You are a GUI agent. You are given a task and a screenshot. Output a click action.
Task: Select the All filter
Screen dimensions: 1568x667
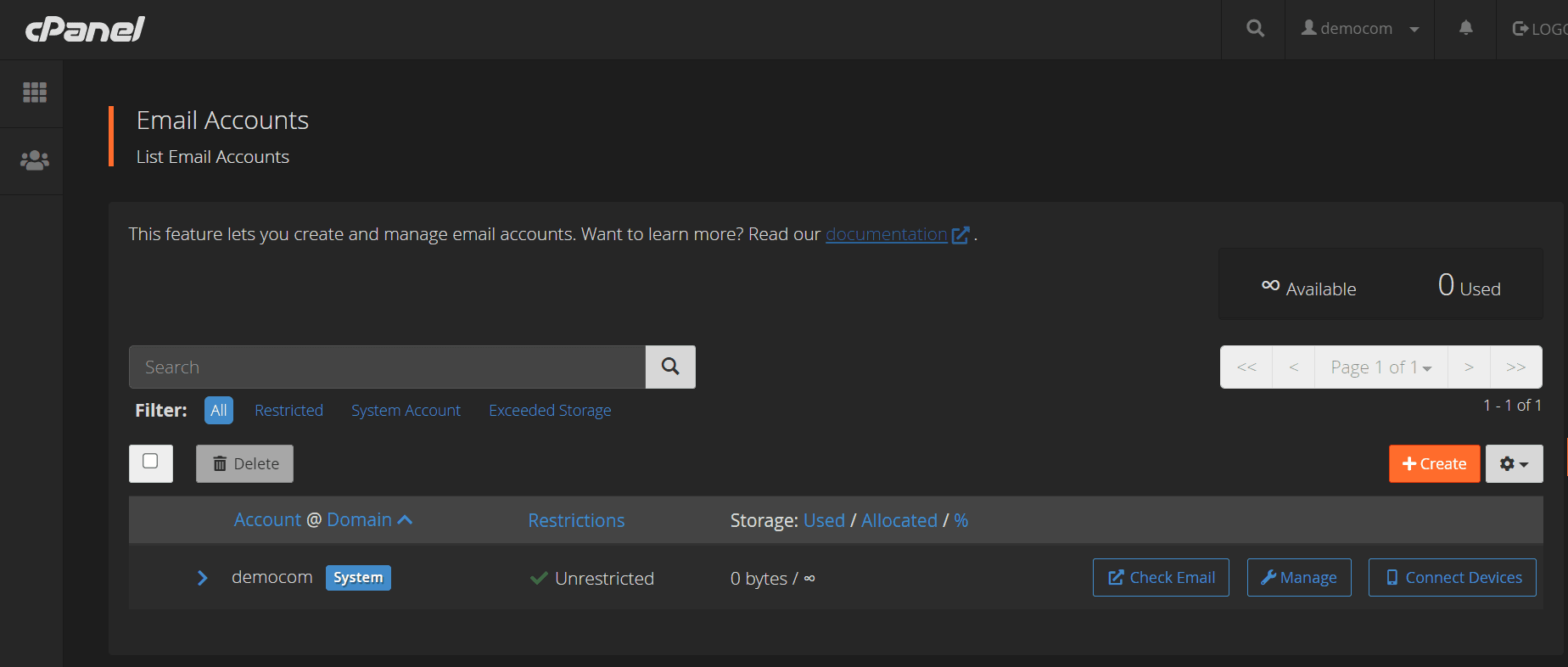point(218,411)
